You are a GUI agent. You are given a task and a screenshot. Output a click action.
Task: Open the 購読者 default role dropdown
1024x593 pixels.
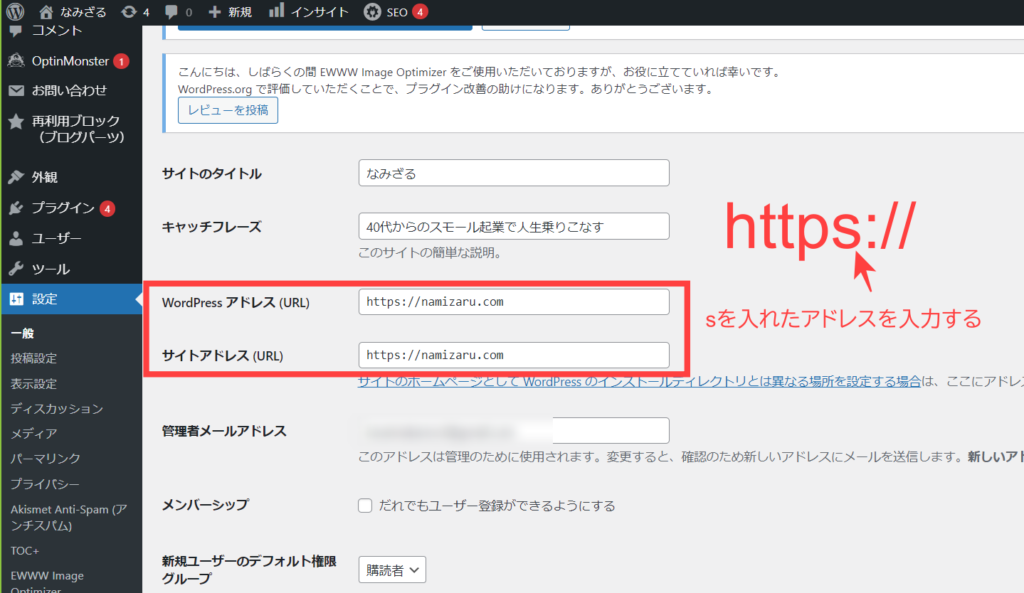tap(392, 570)
